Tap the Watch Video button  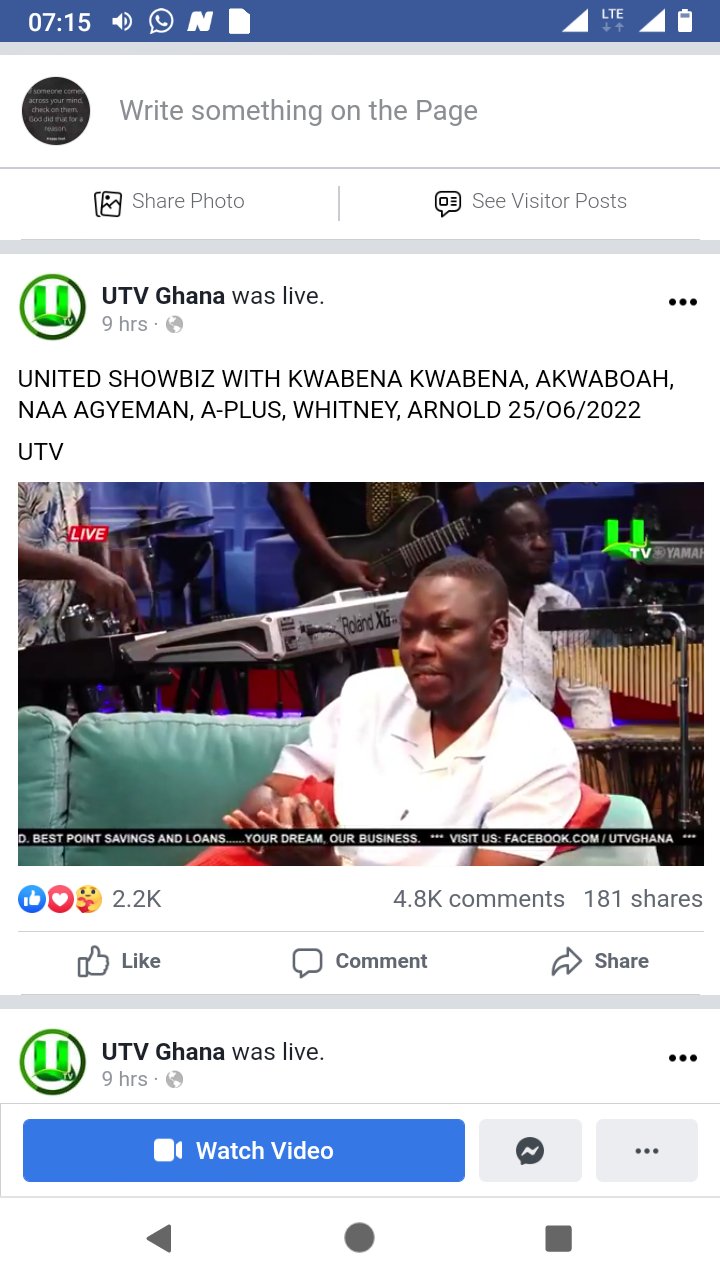[x=244, y=1151]
